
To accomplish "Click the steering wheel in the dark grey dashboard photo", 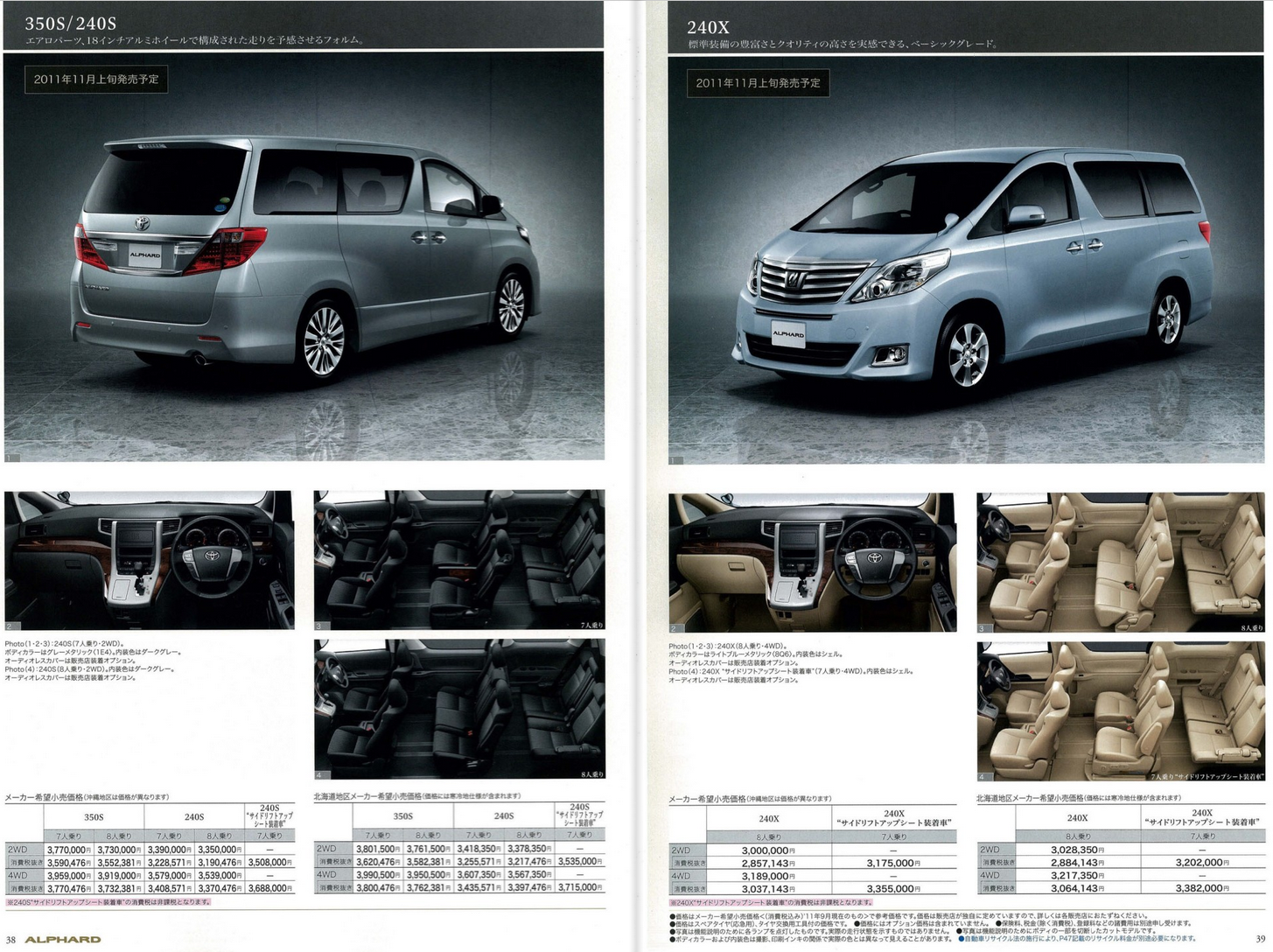I will click(x=211, y=557).
